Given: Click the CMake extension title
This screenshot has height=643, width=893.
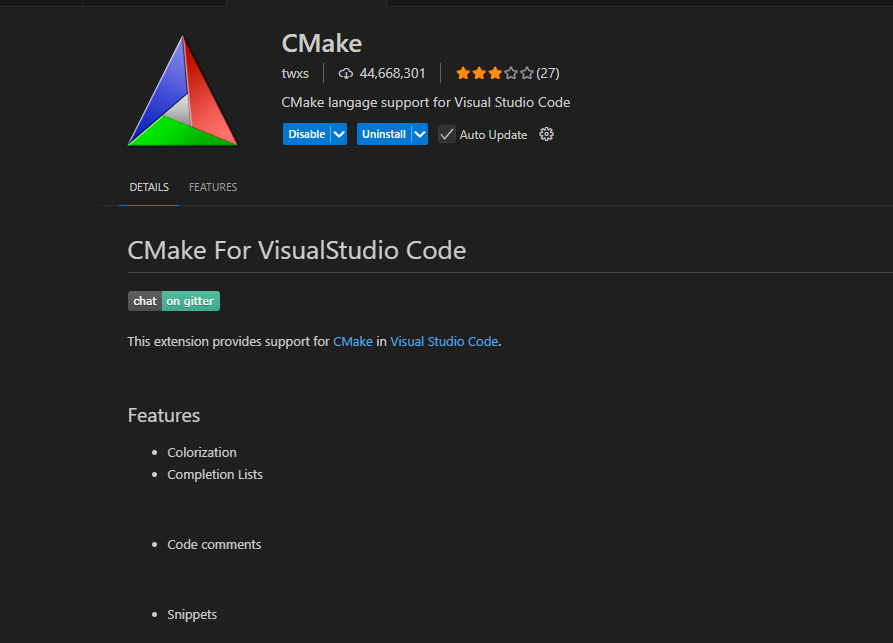Looking at the screenshot, I should click(x=322, y=43).
